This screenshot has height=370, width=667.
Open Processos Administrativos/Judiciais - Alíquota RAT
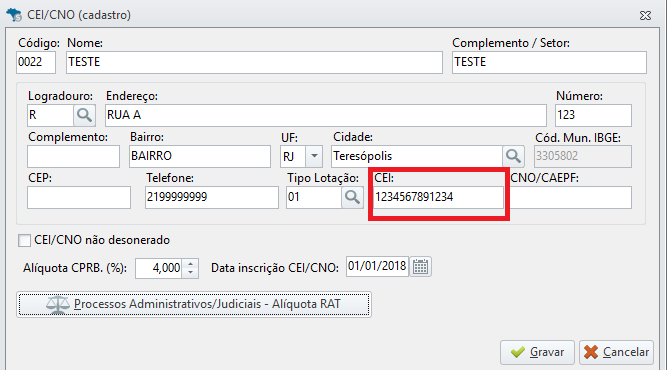(194, 305)
